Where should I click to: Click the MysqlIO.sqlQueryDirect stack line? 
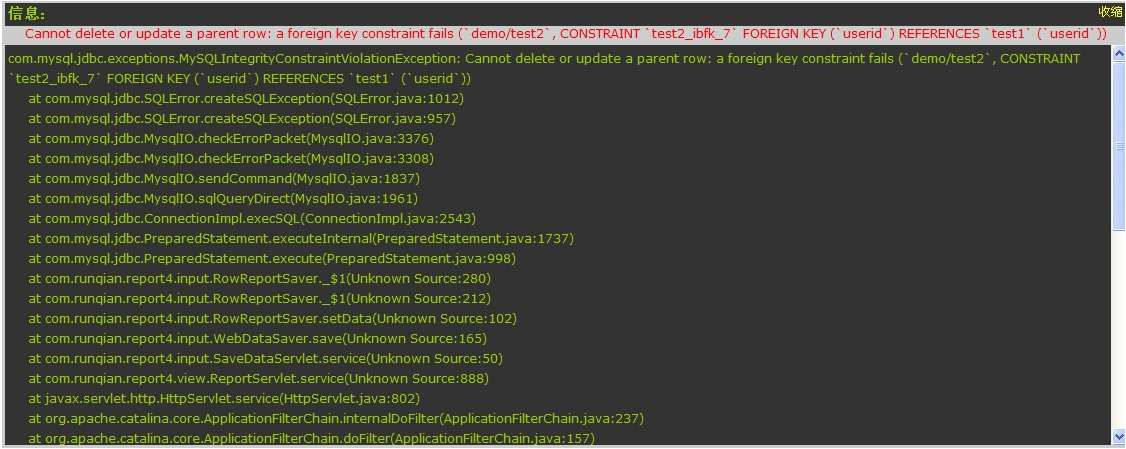pyautogui.click(x=223, y=198)
